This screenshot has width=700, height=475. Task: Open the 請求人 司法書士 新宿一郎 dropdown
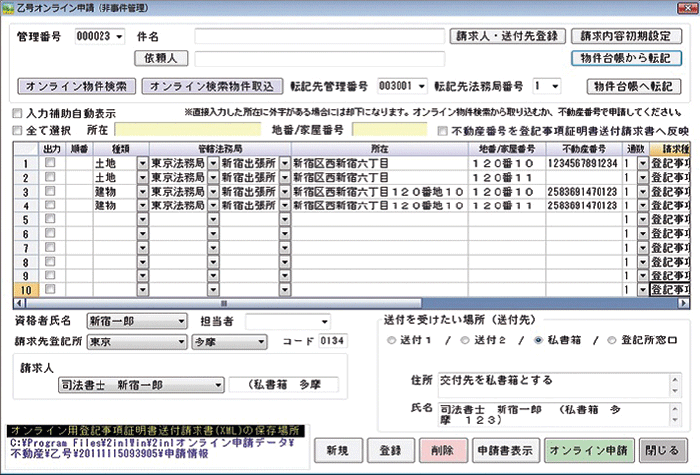(217, 385)
